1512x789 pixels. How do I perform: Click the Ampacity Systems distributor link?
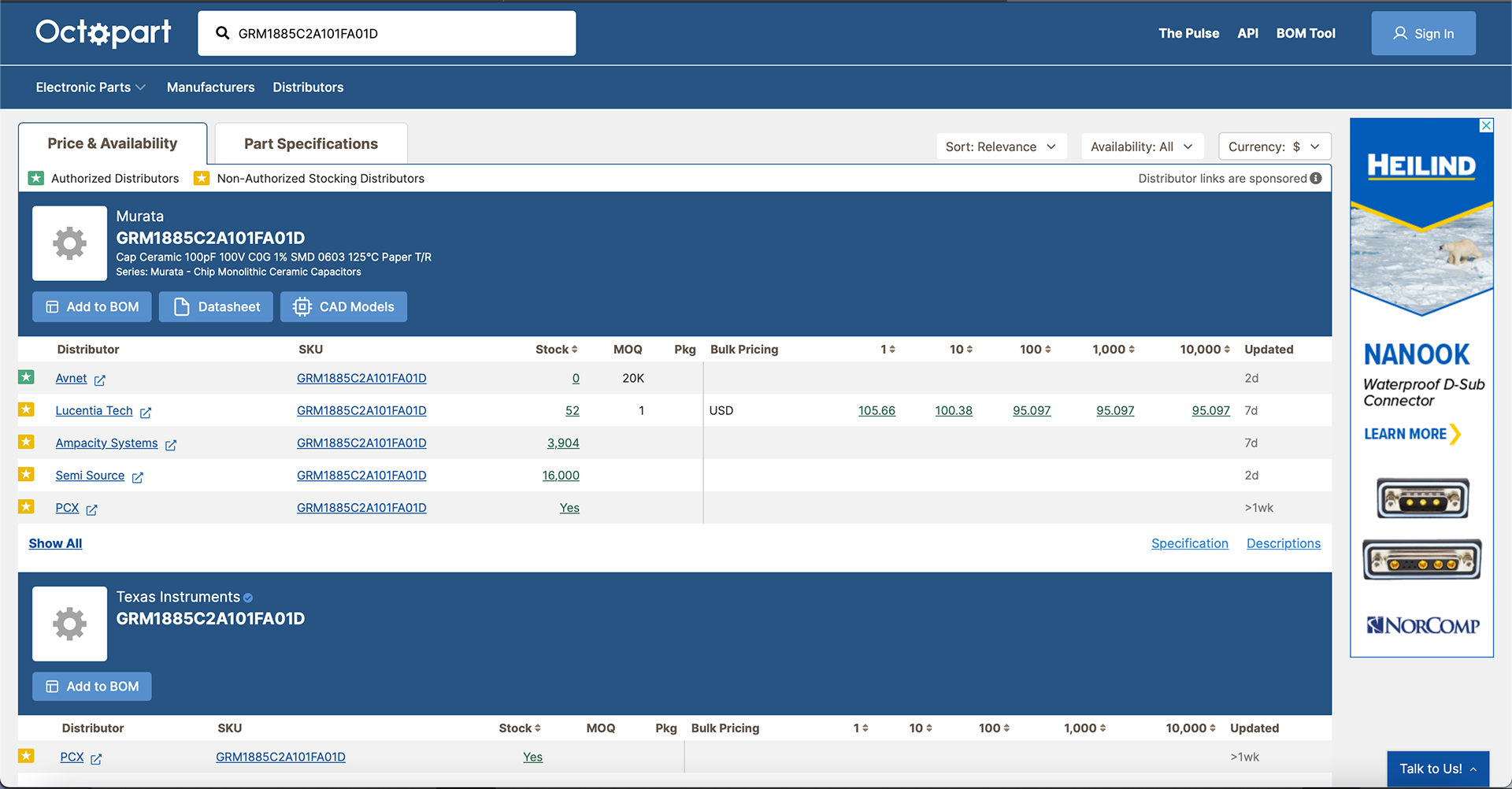106,443
